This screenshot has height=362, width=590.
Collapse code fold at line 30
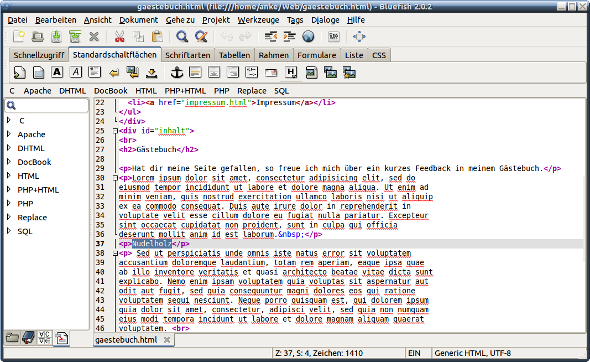tap(116, 178)
